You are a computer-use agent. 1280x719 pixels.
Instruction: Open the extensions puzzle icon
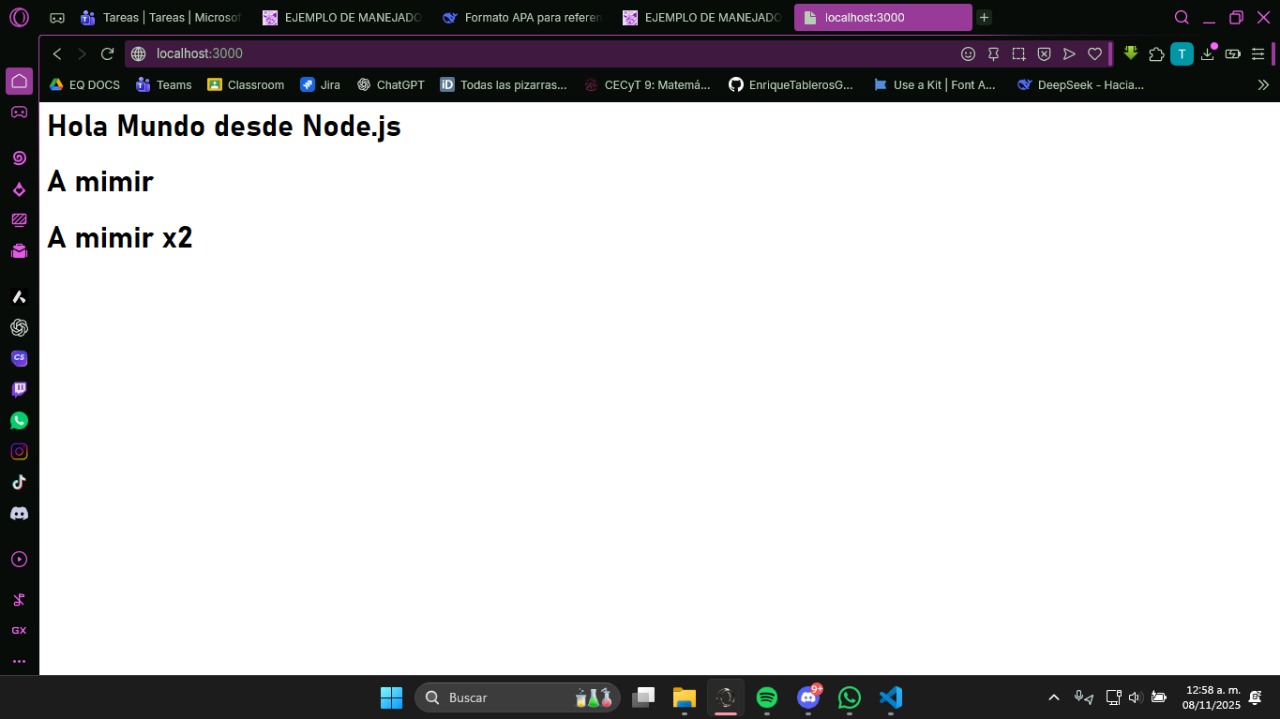[x=1156, y=54]
